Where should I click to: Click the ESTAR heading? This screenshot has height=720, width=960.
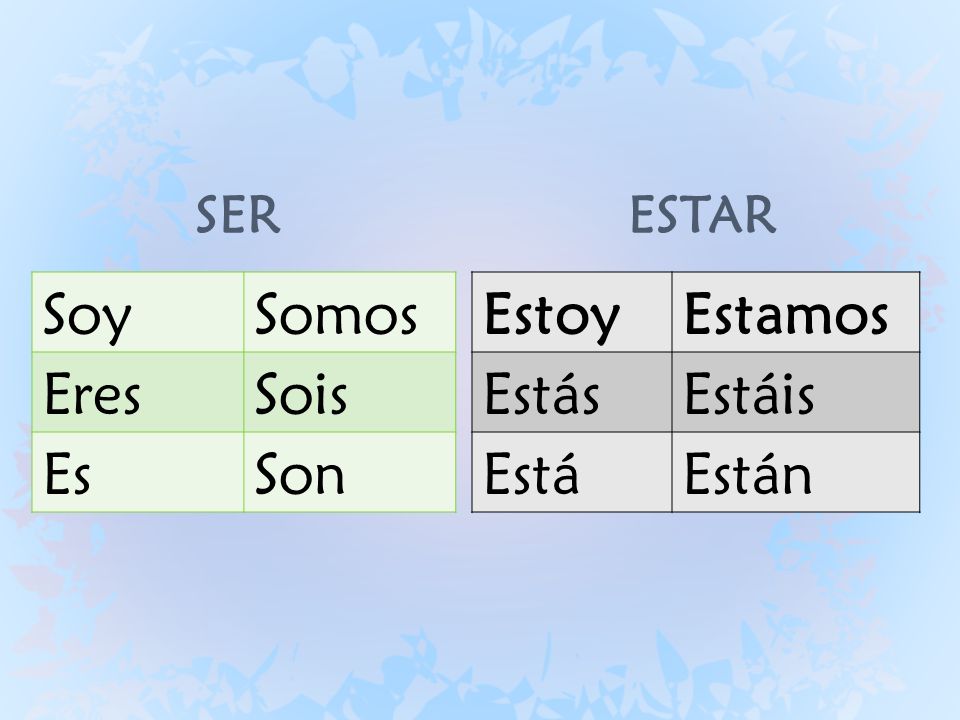click(x=703, y=215)
